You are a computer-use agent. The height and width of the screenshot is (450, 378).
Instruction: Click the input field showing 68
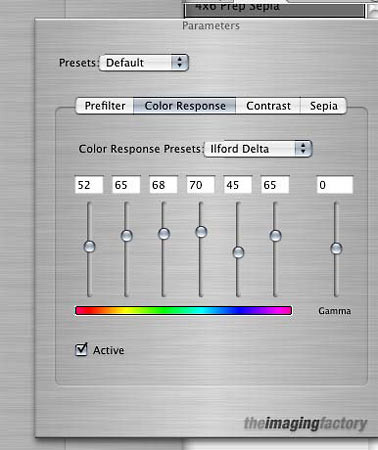coord(163,185)
